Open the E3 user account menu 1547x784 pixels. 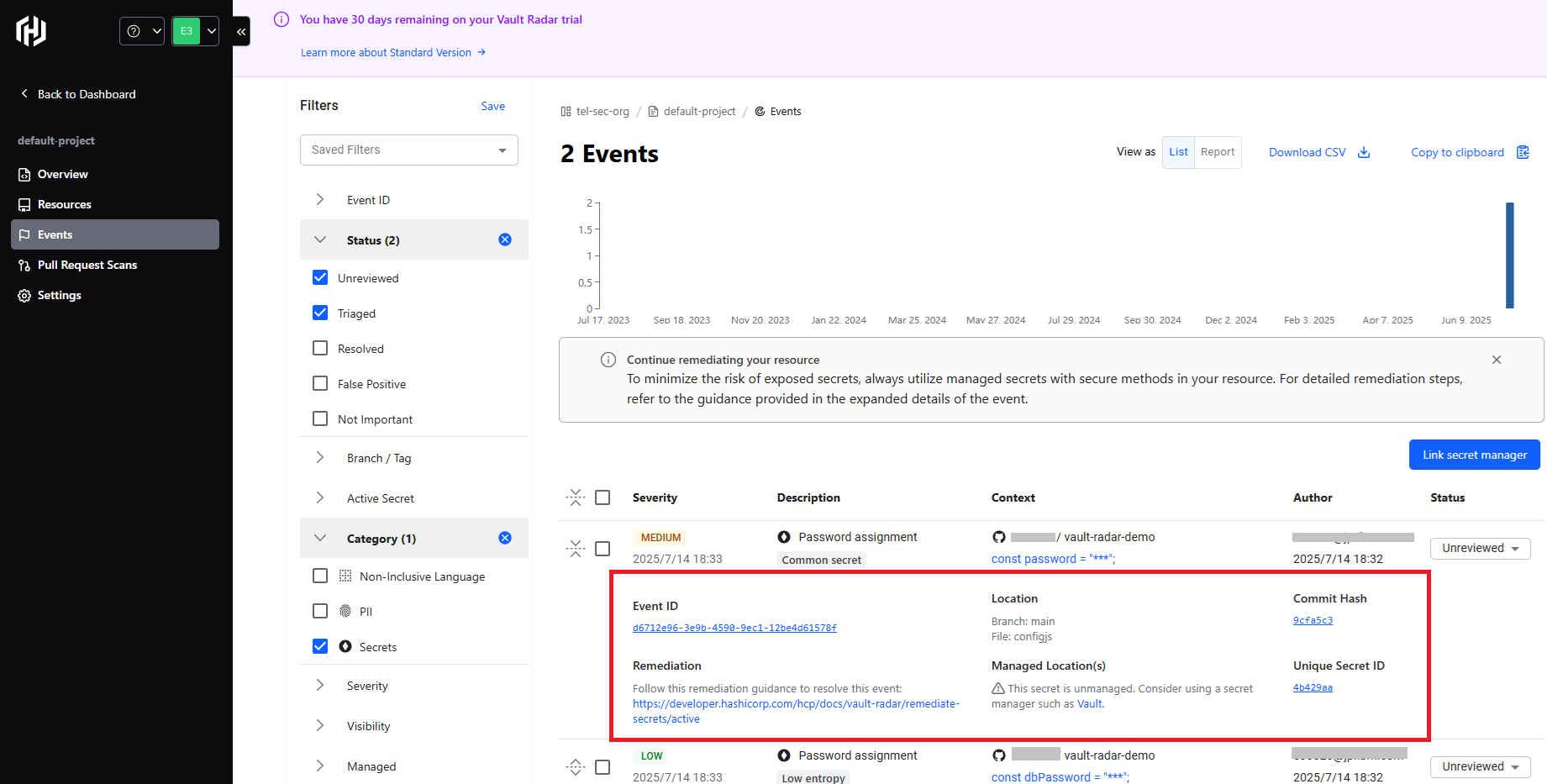pyautogui.click(x=195, y=31)
